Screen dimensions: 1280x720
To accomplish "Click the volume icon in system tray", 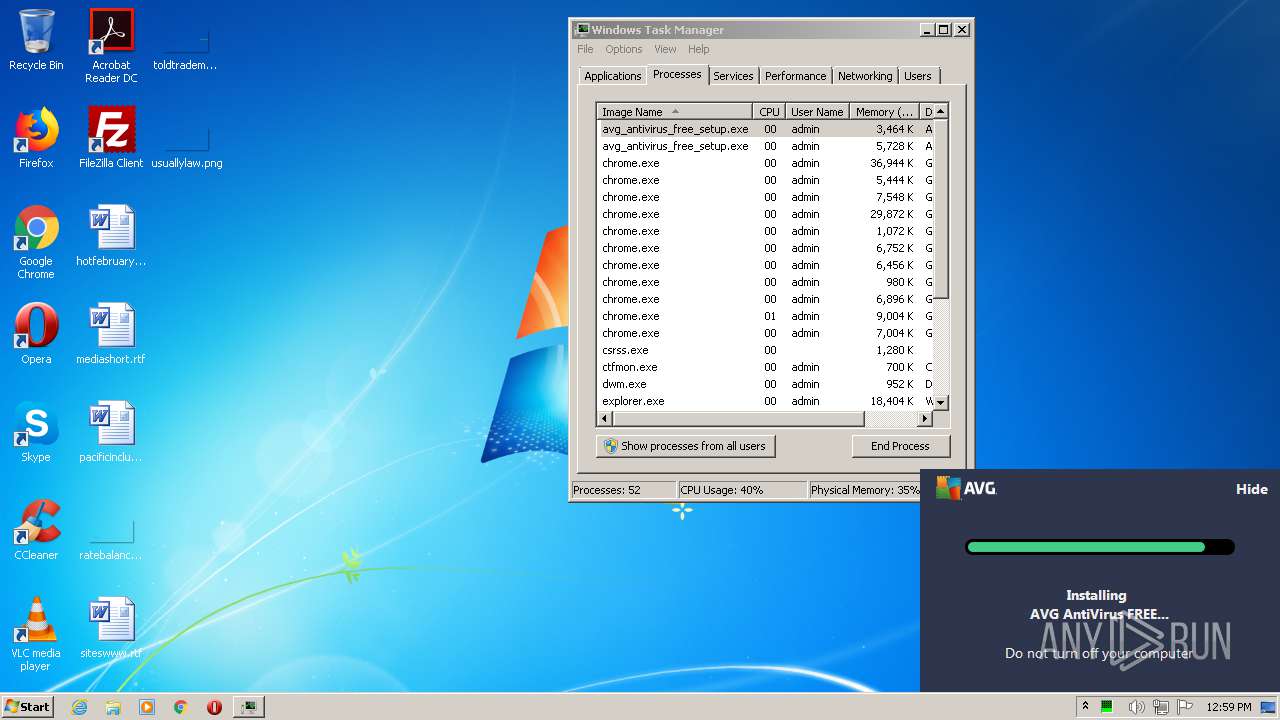I will pyautogui.click(x=1137, y=707).
